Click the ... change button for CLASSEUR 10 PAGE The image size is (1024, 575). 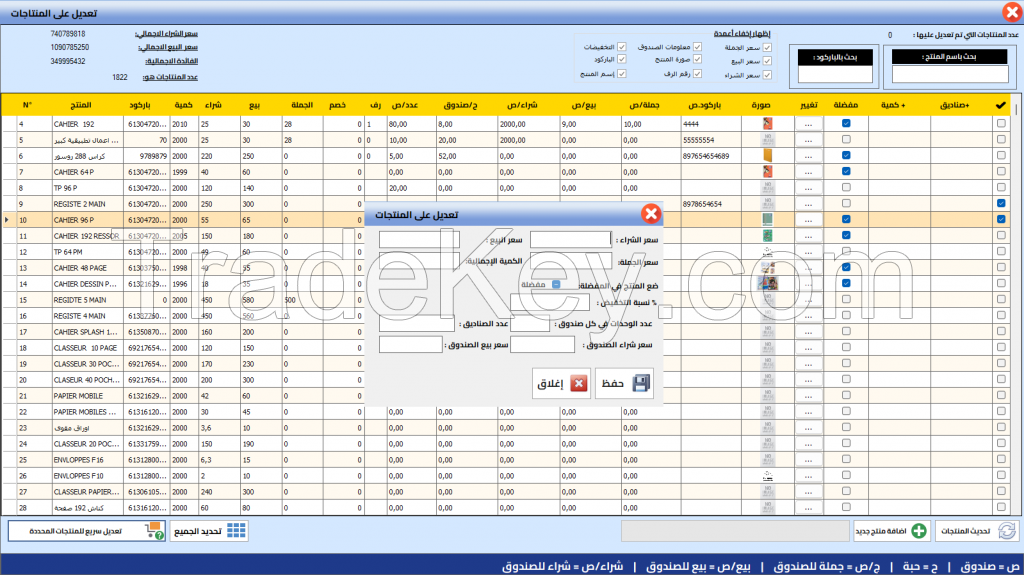click(808, 348)
